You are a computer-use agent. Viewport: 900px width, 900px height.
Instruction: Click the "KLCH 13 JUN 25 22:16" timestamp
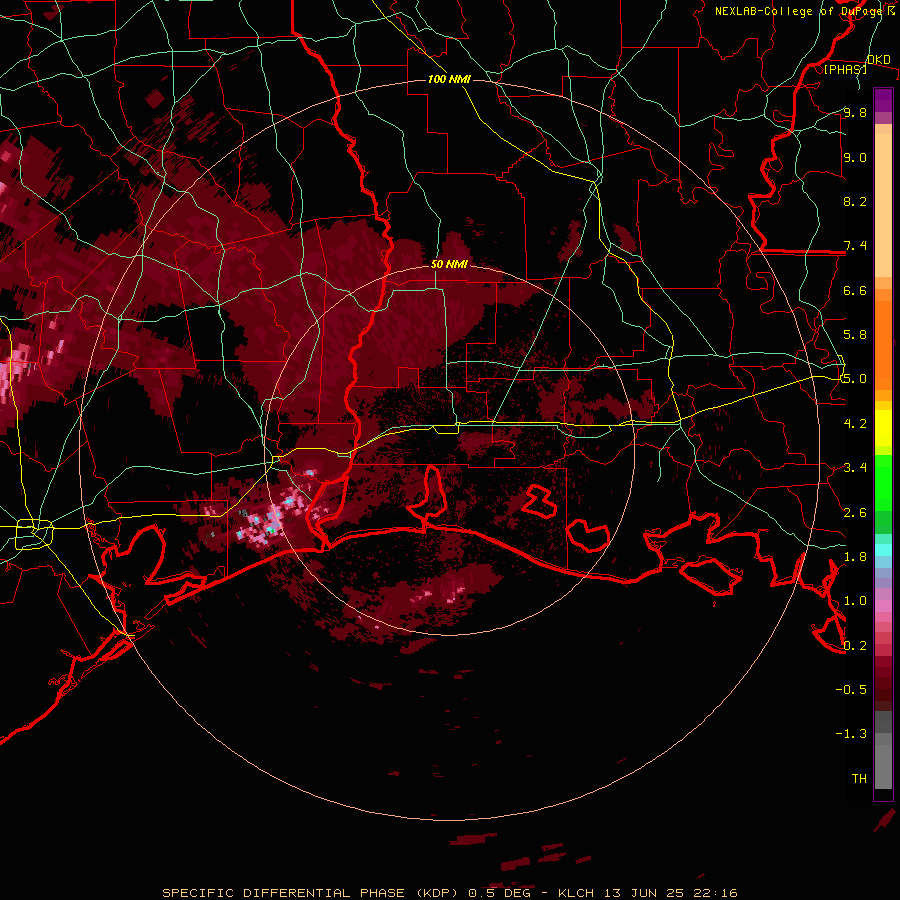[x=647, y=893]
